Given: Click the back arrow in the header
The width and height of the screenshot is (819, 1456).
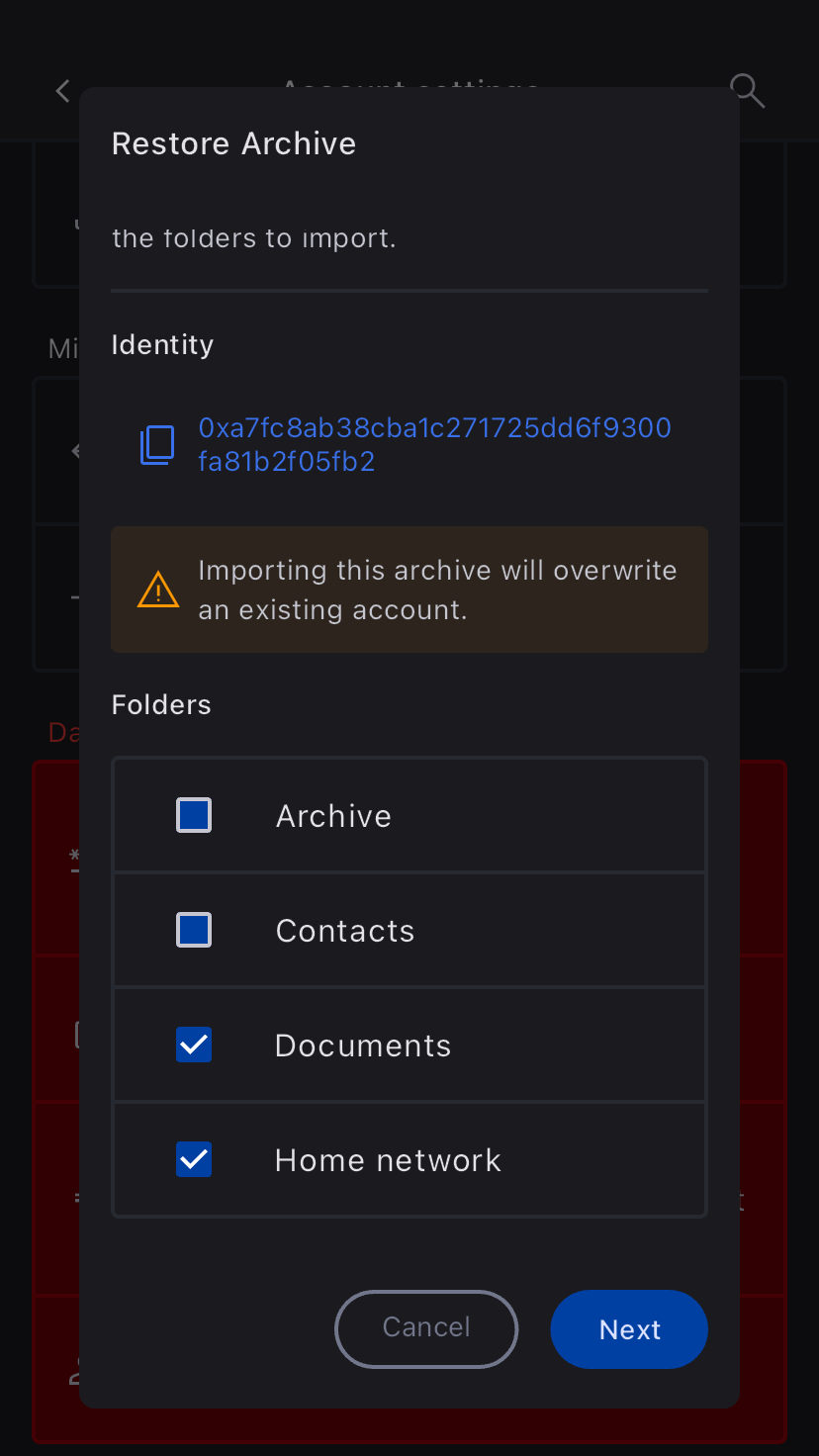Looking at the screenshot, I should click(x=63, y=91).
